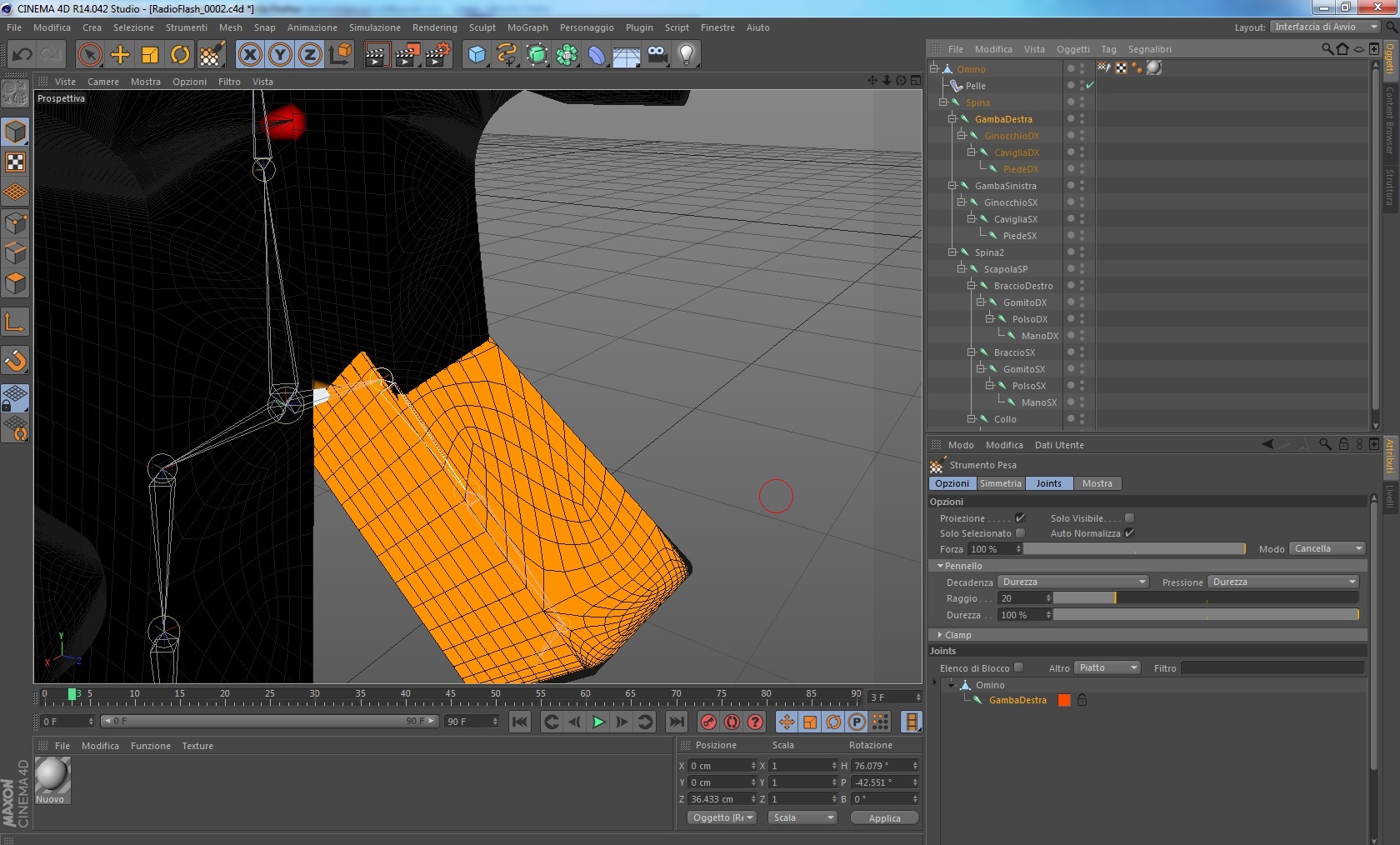Toggle the Proiezione checkbox
Screen dimensions: 1400x845
pyautogui.click(x=1020, y=518)
